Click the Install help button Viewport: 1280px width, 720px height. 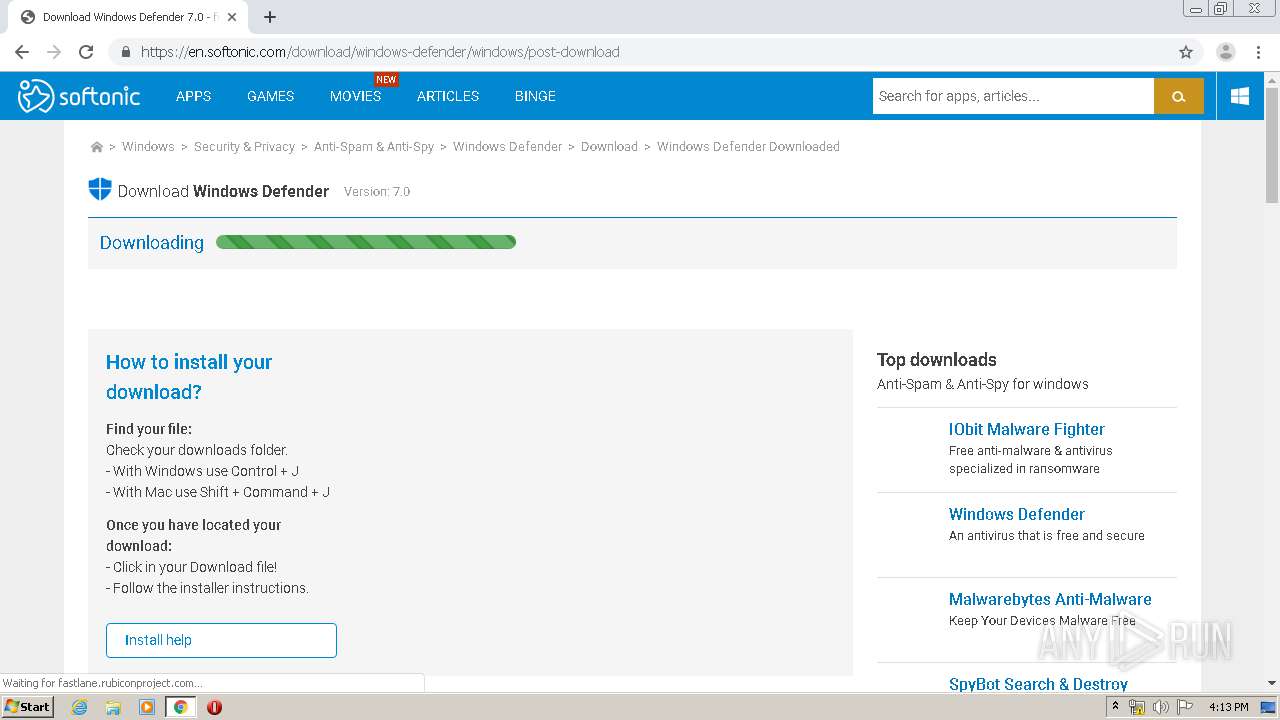coord(221,640)
